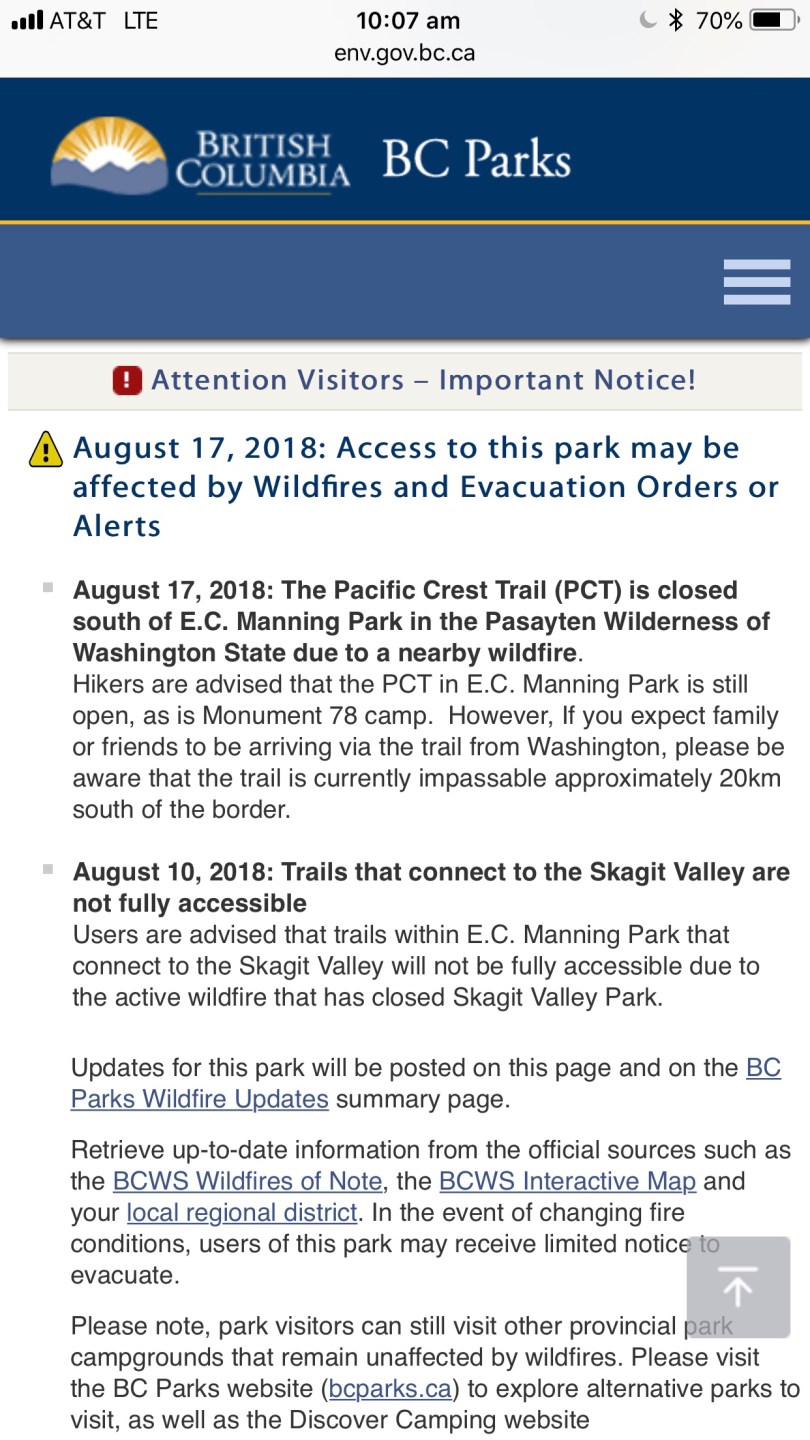Tap the red exclamation alert icon
Screen dimensions: 810x1440
127,381
